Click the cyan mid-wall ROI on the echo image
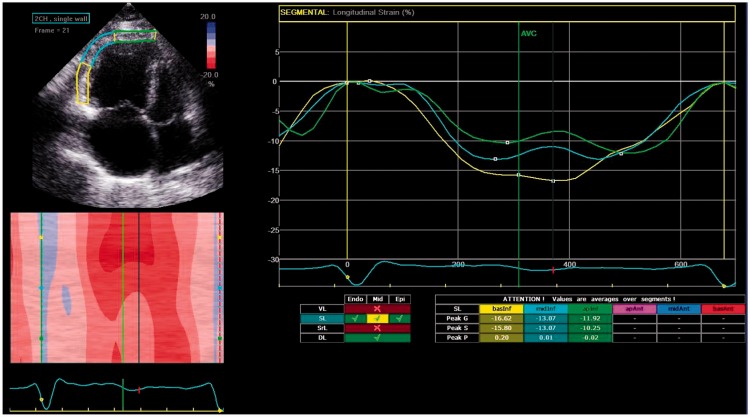This screenshot has width=750, height=417. click(x=97, y=48)
